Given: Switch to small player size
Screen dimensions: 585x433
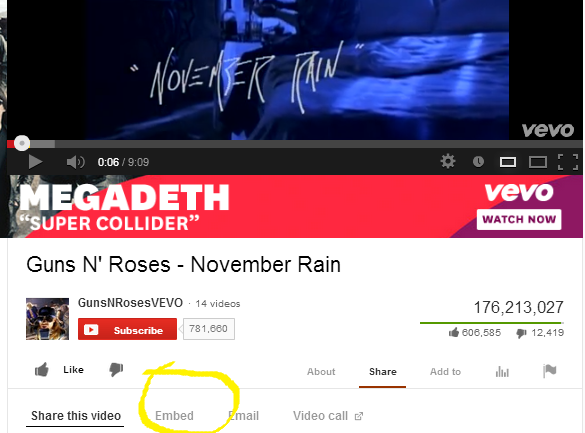Looking at the screenshot, I should pyautogui.click(x=508, y=162).
